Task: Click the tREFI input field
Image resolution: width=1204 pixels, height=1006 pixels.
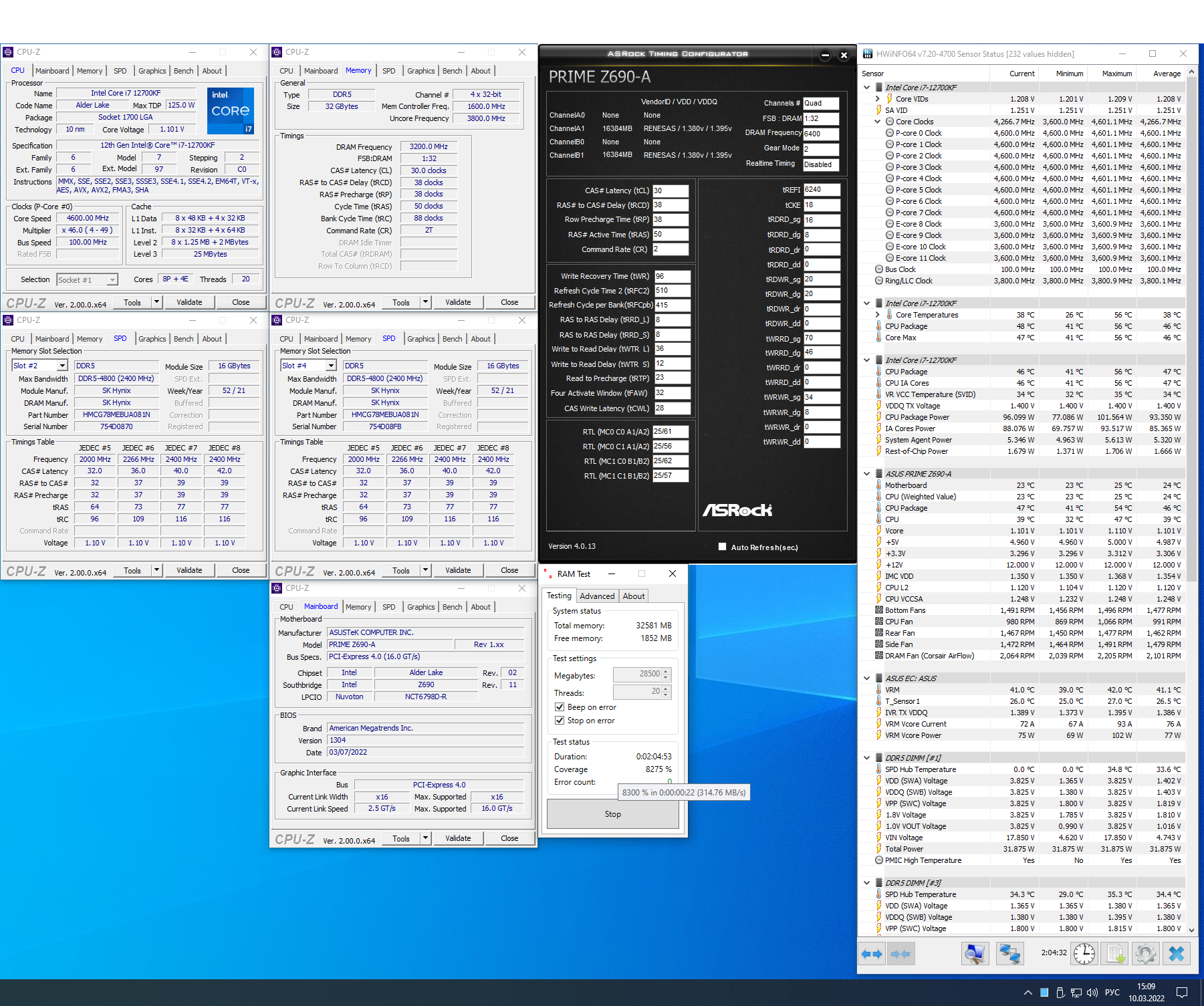Action: 822,190
